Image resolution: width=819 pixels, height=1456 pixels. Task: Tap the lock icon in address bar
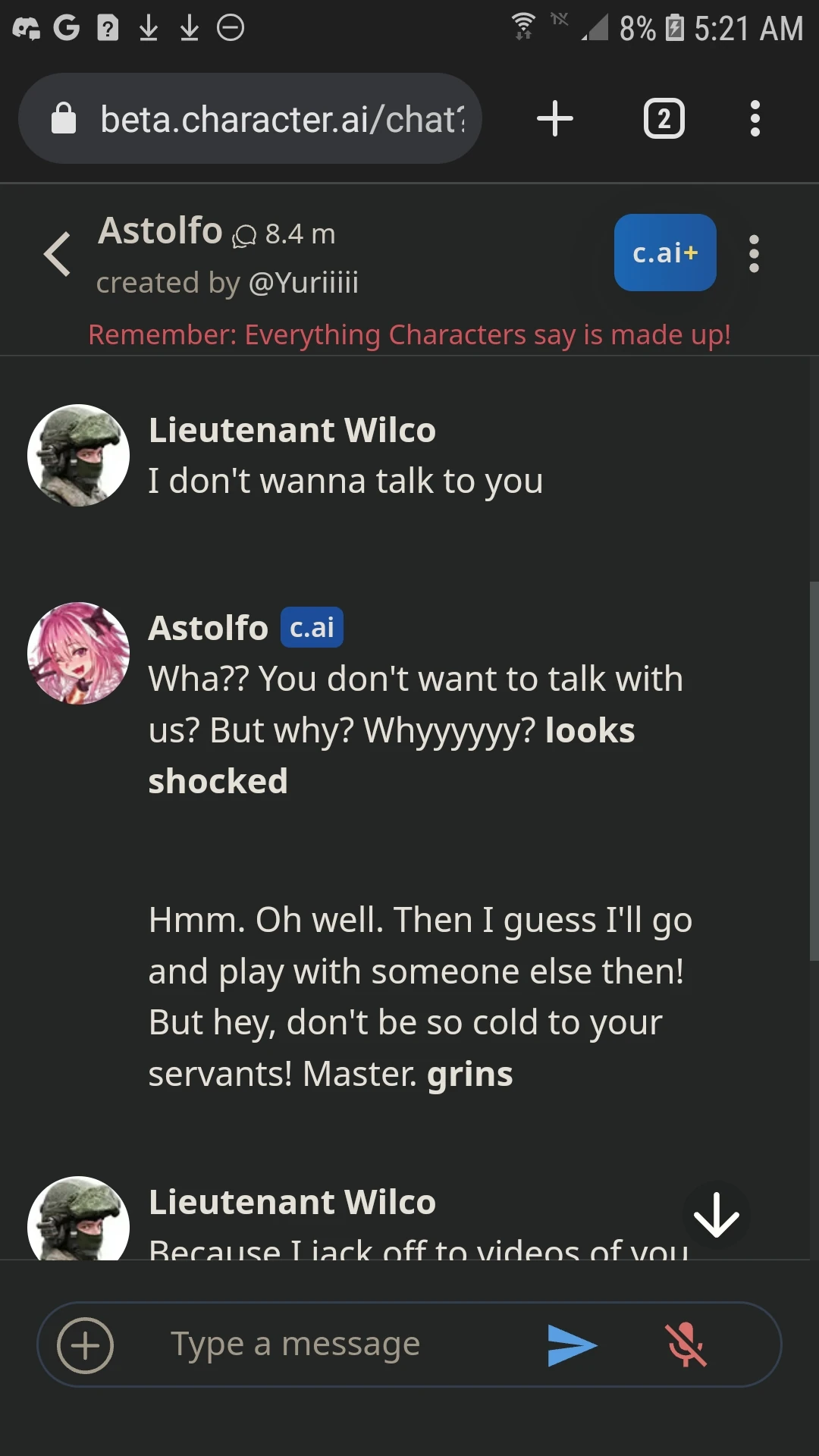64,119
